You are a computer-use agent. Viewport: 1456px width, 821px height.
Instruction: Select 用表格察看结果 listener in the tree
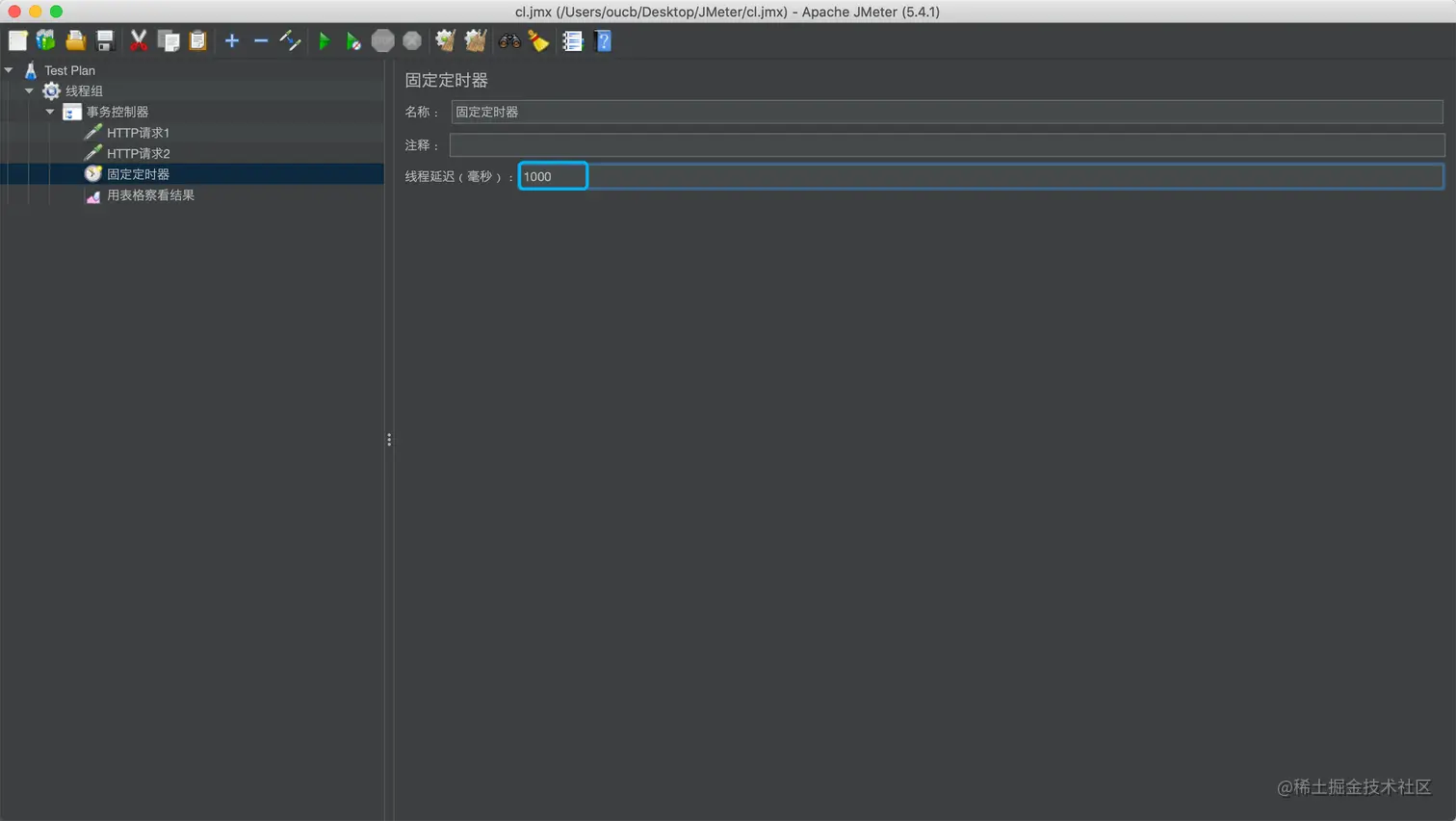(x=150, y=195)
